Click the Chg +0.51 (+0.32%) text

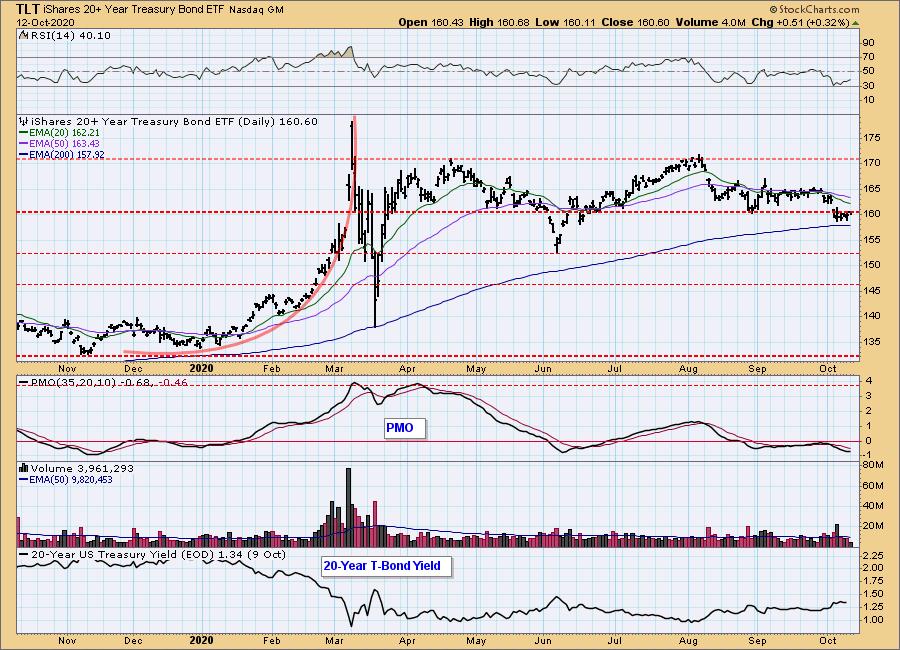click(800, 22)
